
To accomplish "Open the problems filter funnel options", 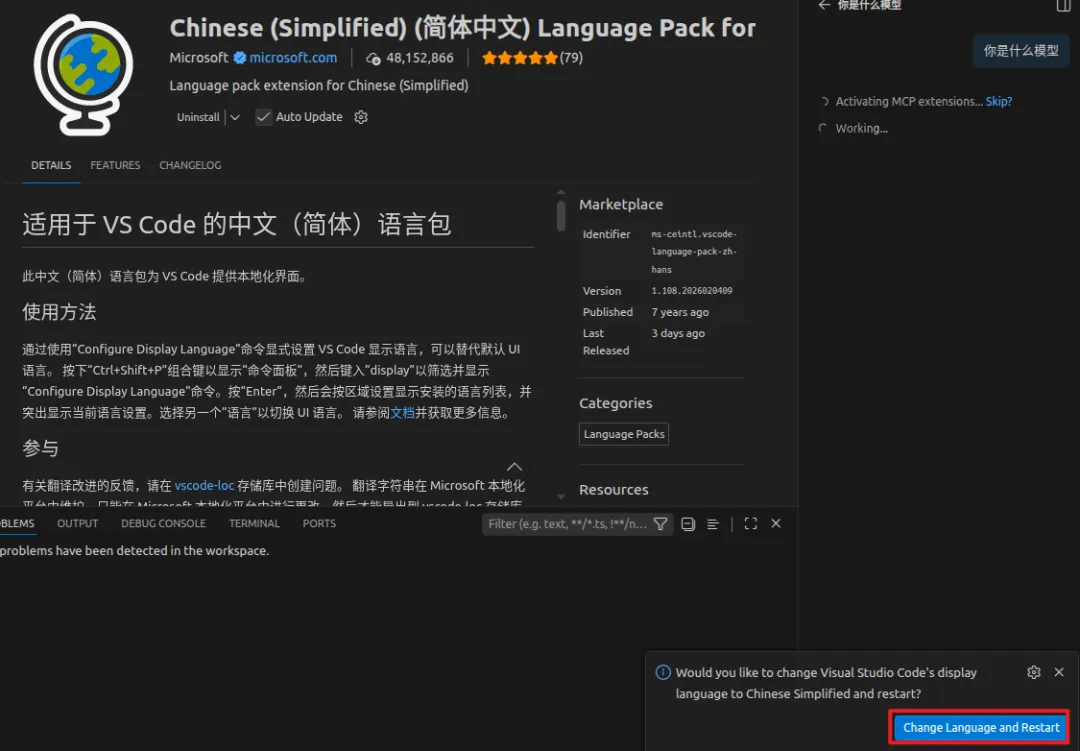I will [x=661, y=524].
